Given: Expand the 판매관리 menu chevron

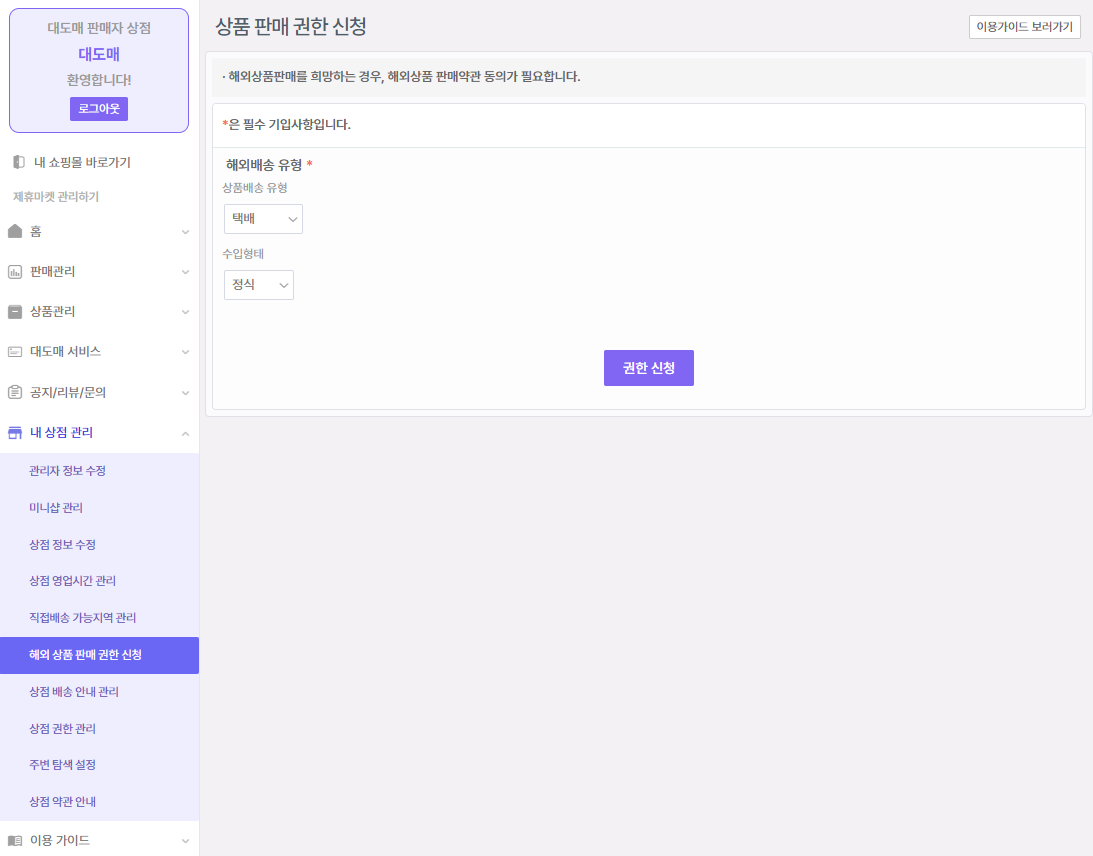Looking at the screenshot, I should pos(185,272).
